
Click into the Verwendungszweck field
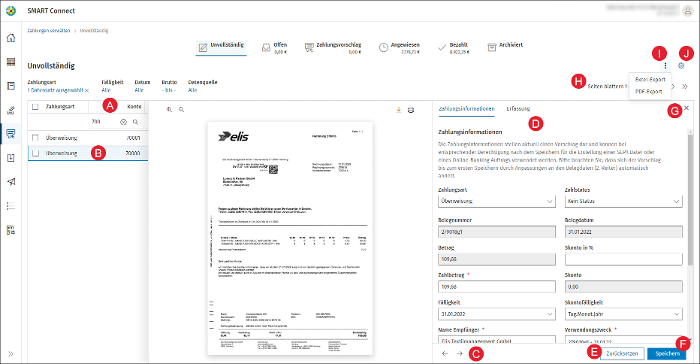click(x=624, y=340)
